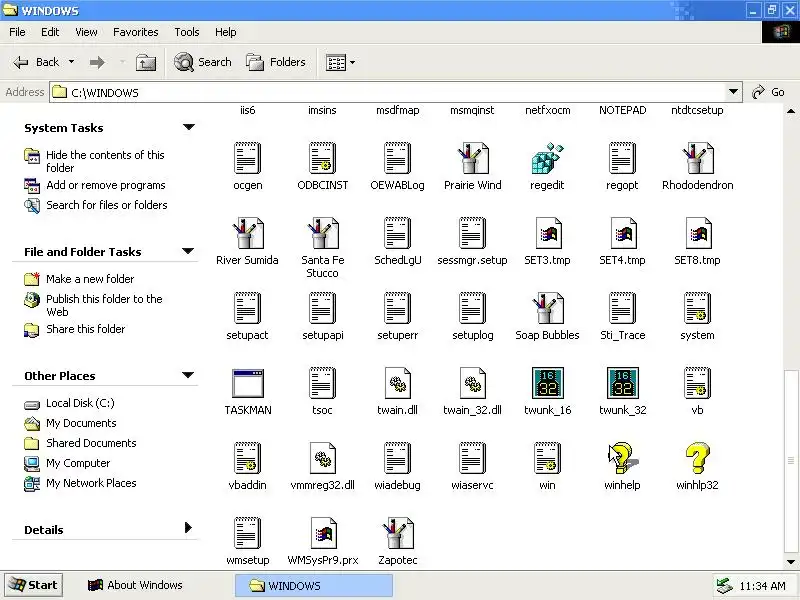Image resolution: width=800 pixels, height=600 pixels.
Task: Select the winhelp question mark icon
Action: pyautogui.click(x=621, y=458)
